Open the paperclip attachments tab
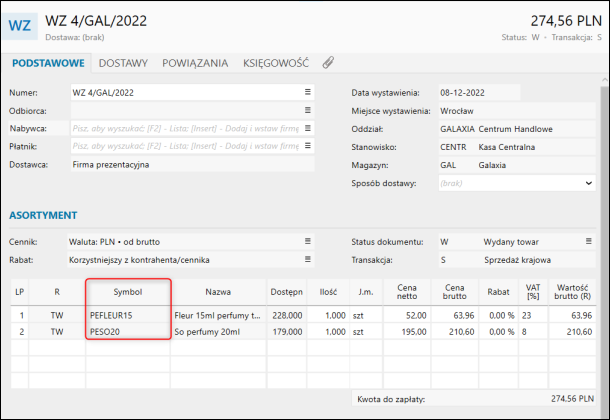Viewport: 610px width, 420px height. [x=328, y=63]
